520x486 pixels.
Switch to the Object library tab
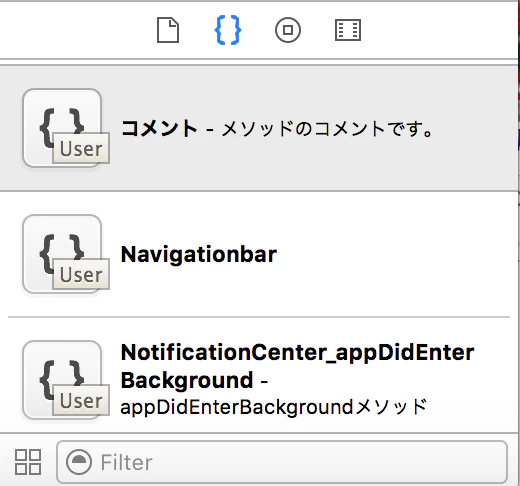288,30
